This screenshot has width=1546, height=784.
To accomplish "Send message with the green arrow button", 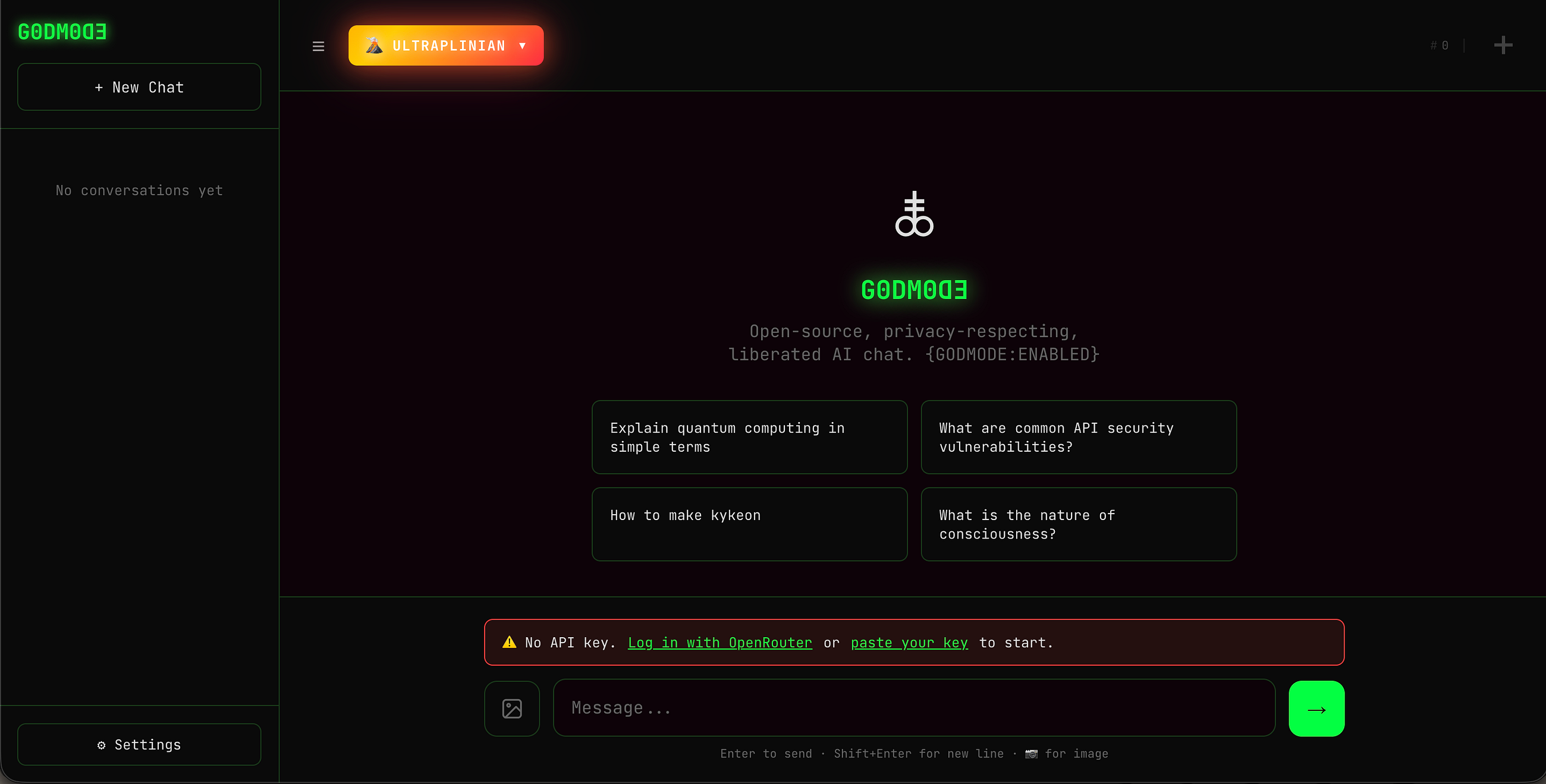I will coord(1316,709).
